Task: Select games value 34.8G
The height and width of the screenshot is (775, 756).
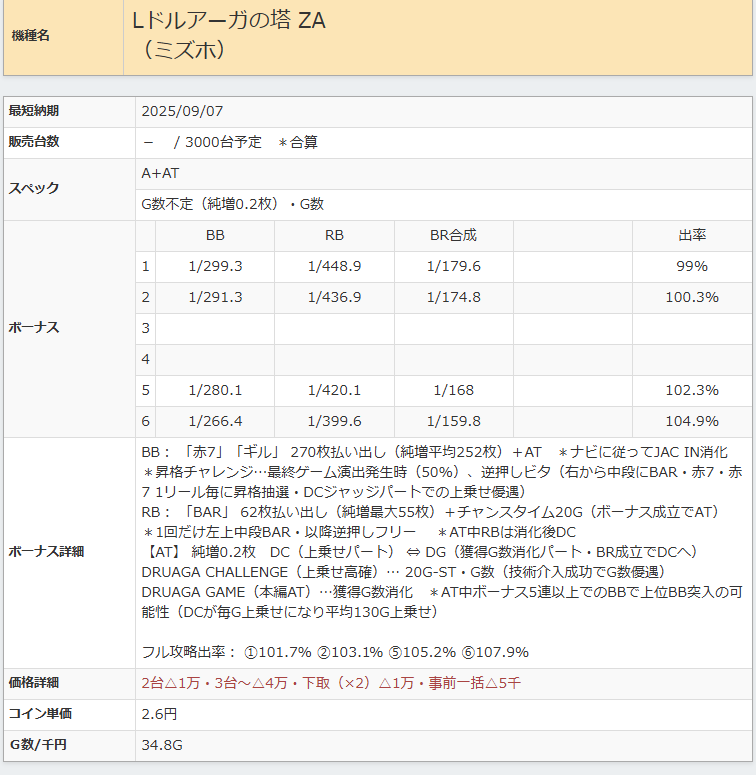Action: click(x=162, y=745)
